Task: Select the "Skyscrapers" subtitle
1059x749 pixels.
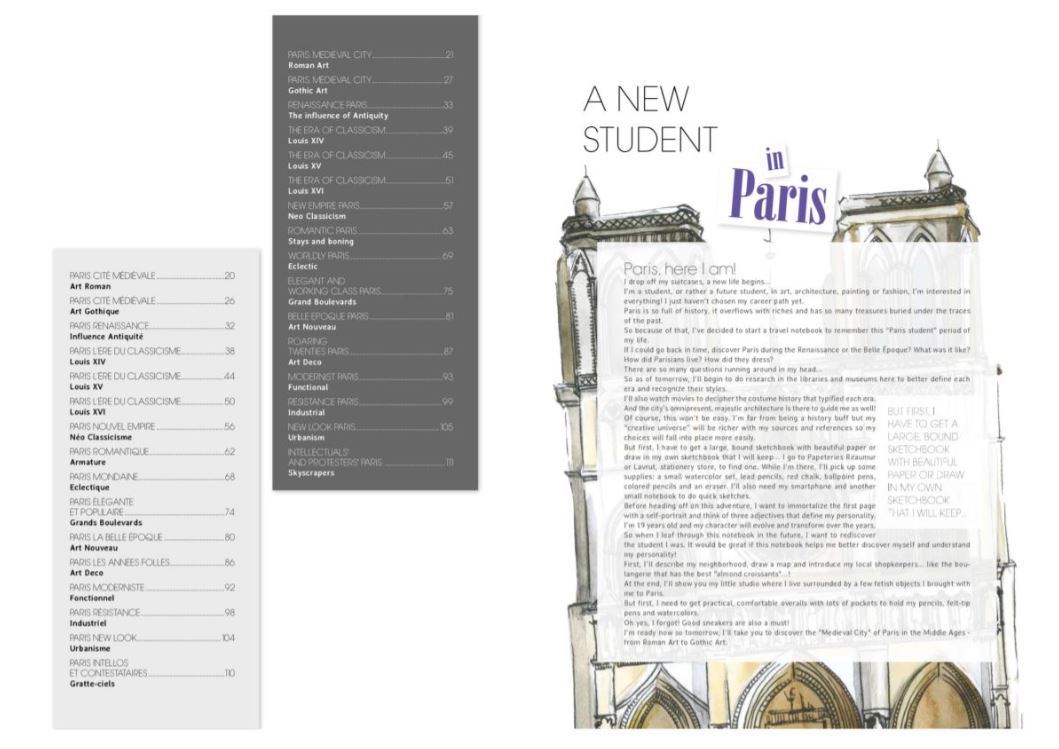Action: pos(311,473)
